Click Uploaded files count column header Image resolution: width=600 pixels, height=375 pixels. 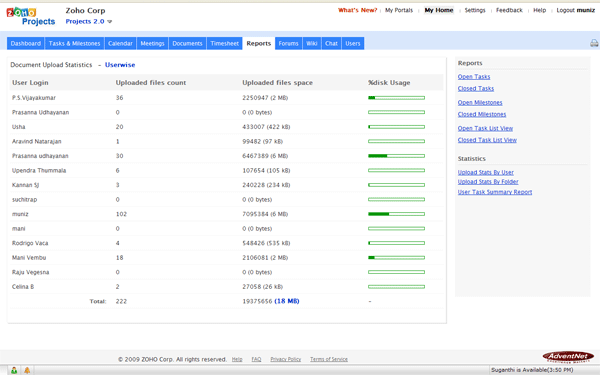click(151, 83)
